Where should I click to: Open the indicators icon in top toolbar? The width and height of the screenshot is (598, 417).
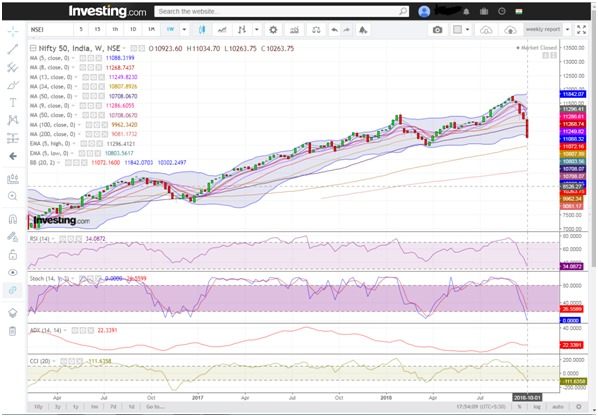[242, 29]
